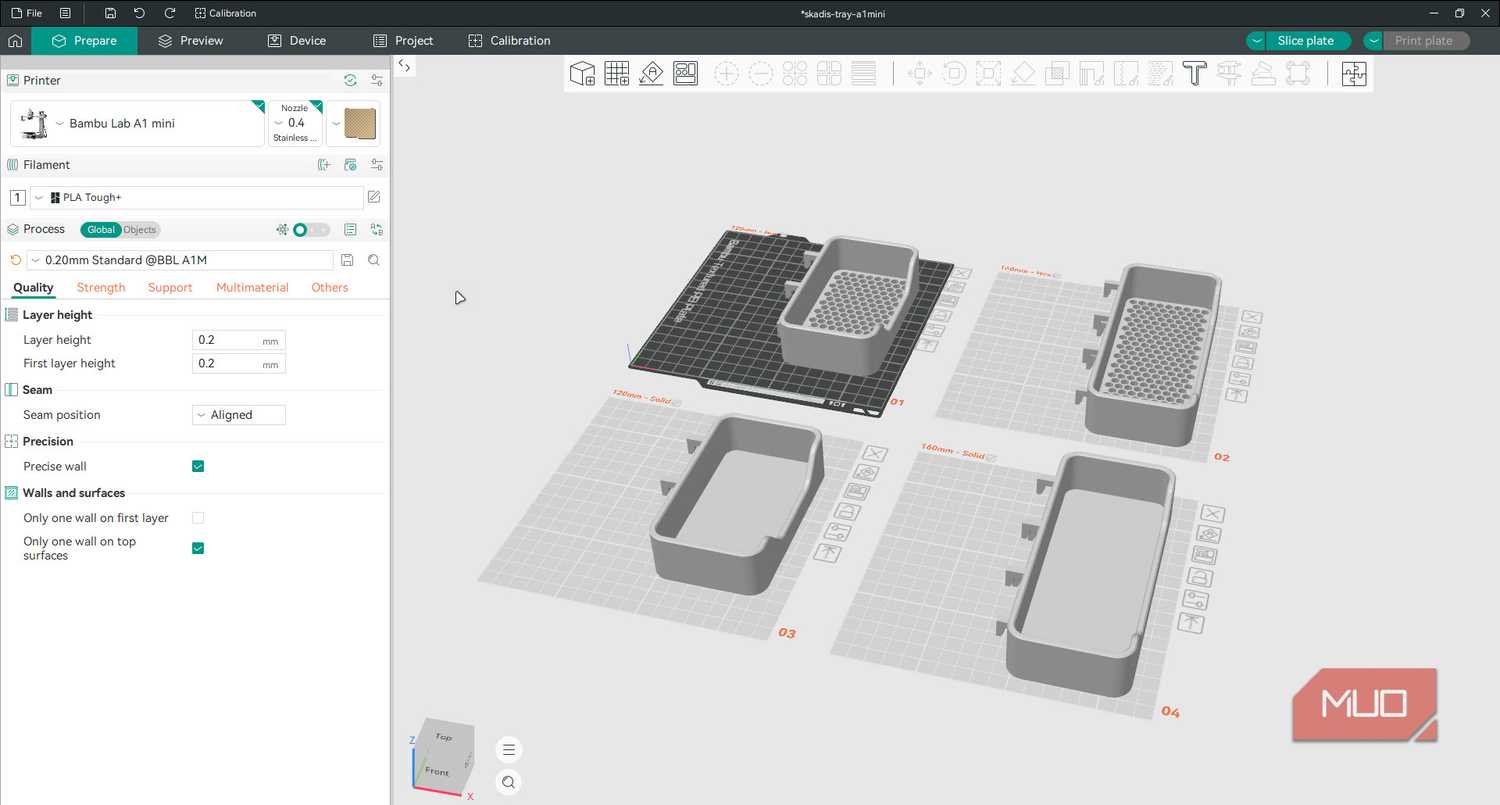Open the Nozzle 0.4 dropdown
1500x805 pixels.
point(296,123)
